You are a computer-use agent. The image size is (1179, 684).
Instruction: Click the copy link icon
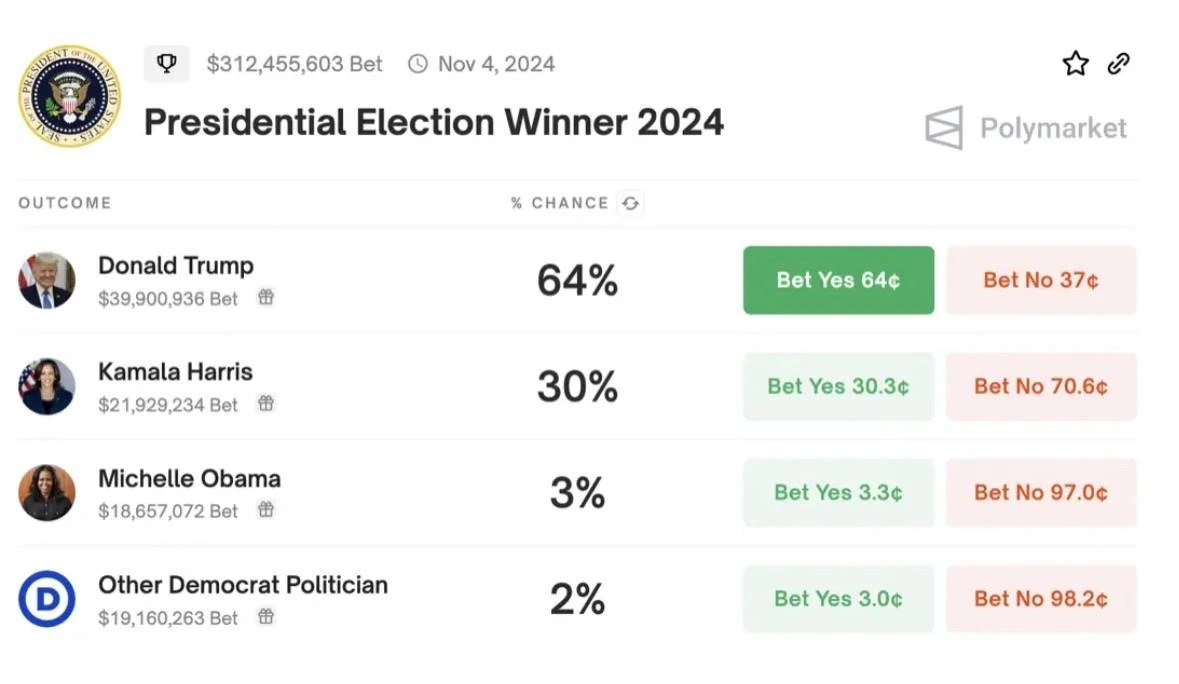(1118, 65)
